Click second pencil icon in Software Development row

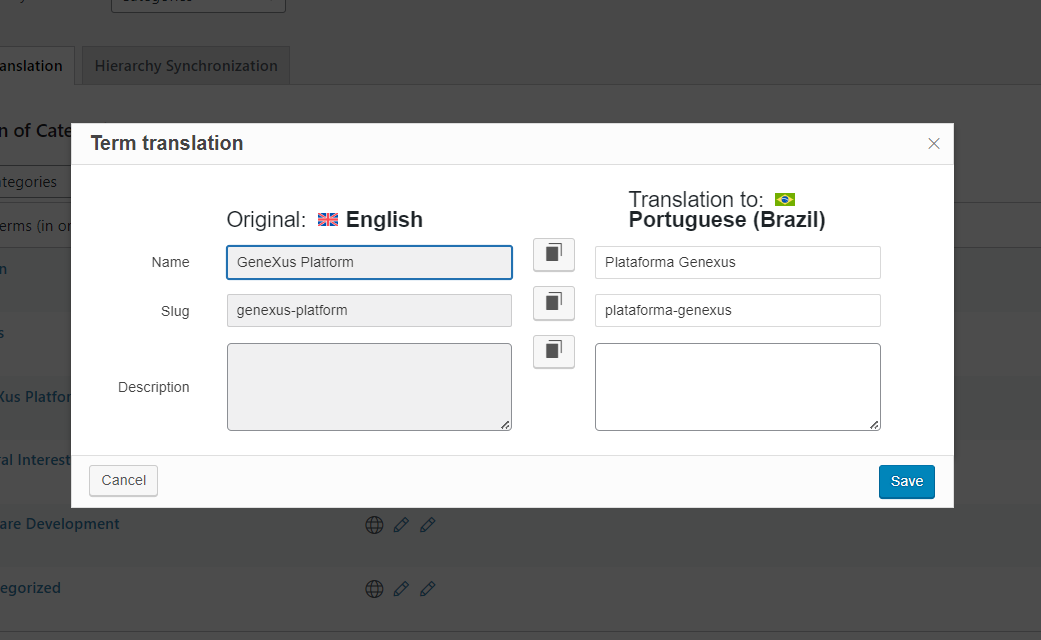click(x=428, y=525)
